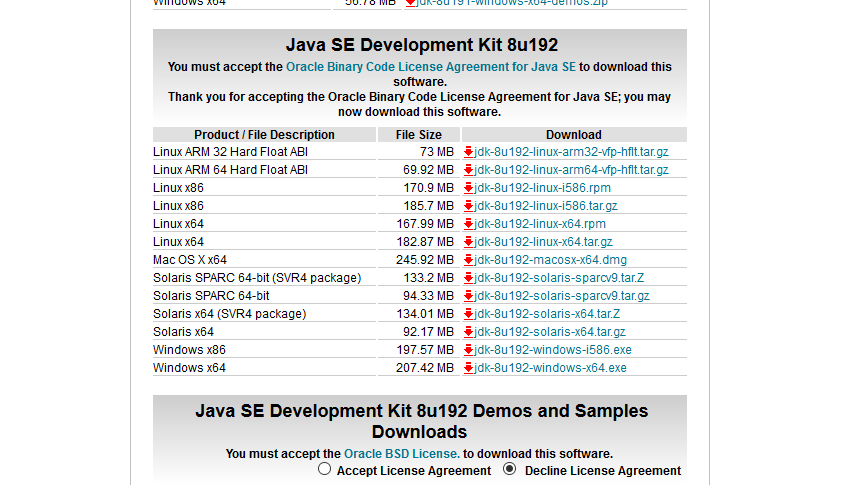The image size is (849, 485).
Task: Download jdk-8u192-linux-x64.rpm file
Action: [540, 224]
